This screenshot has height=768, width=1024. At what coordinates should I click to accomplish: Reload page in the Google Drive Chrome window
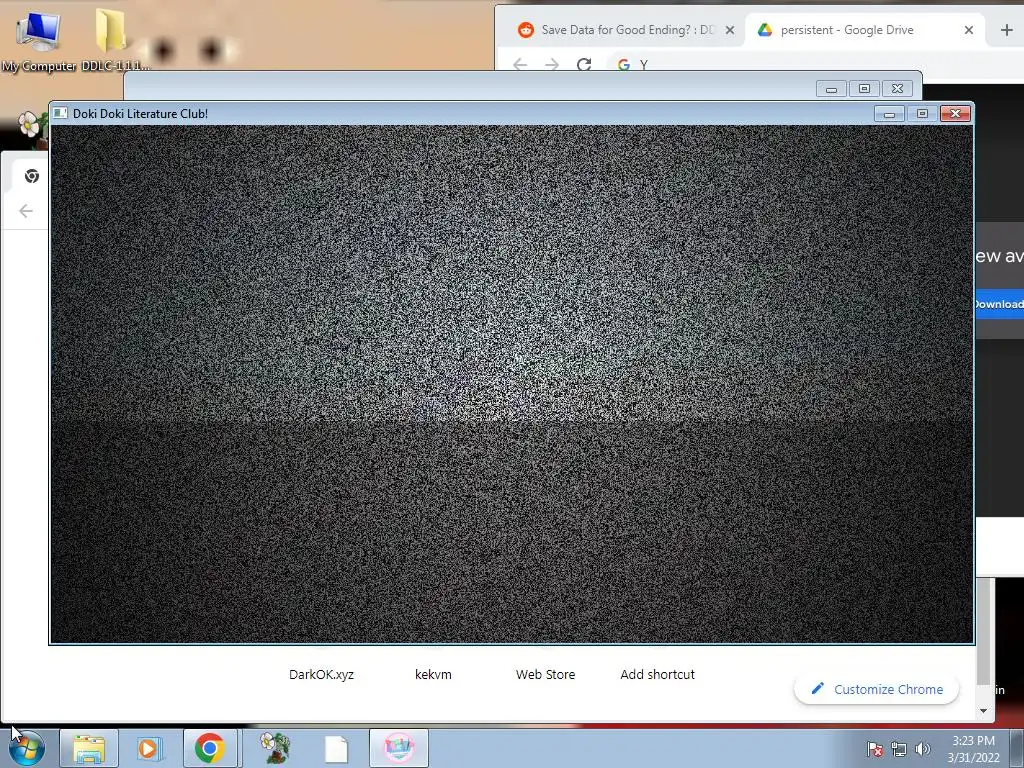pyautogui.click(x=584, y=64)
